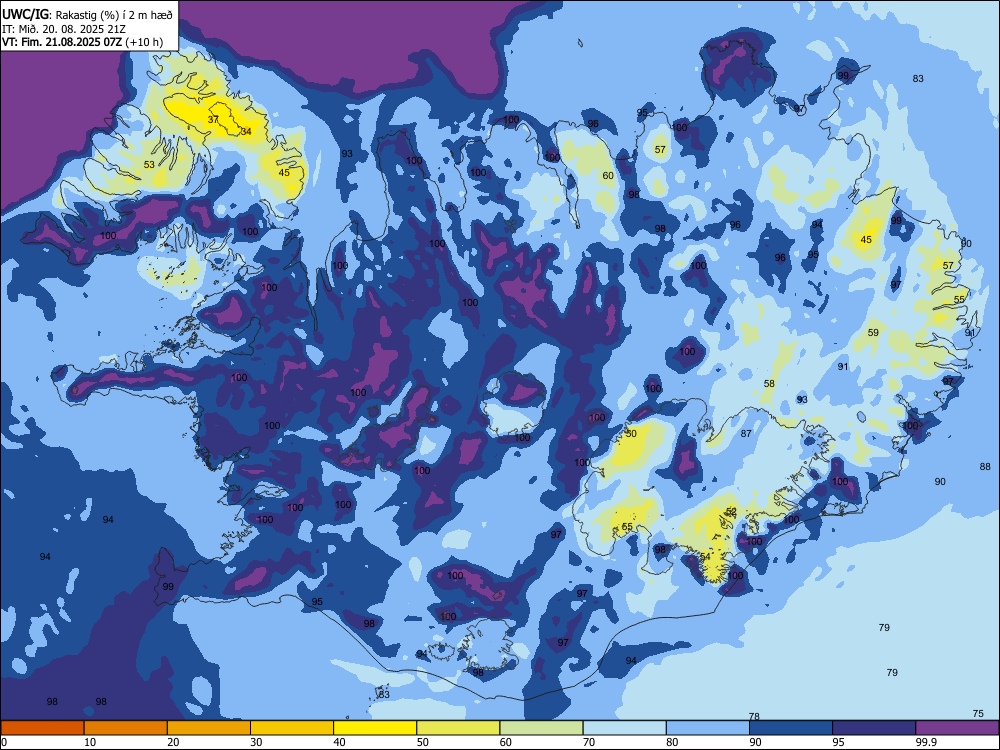Image resolution: width=1000 pixels, height=750 pixels.
Task: Select the 20–30 legend color block
Action: tap(209, 728)
